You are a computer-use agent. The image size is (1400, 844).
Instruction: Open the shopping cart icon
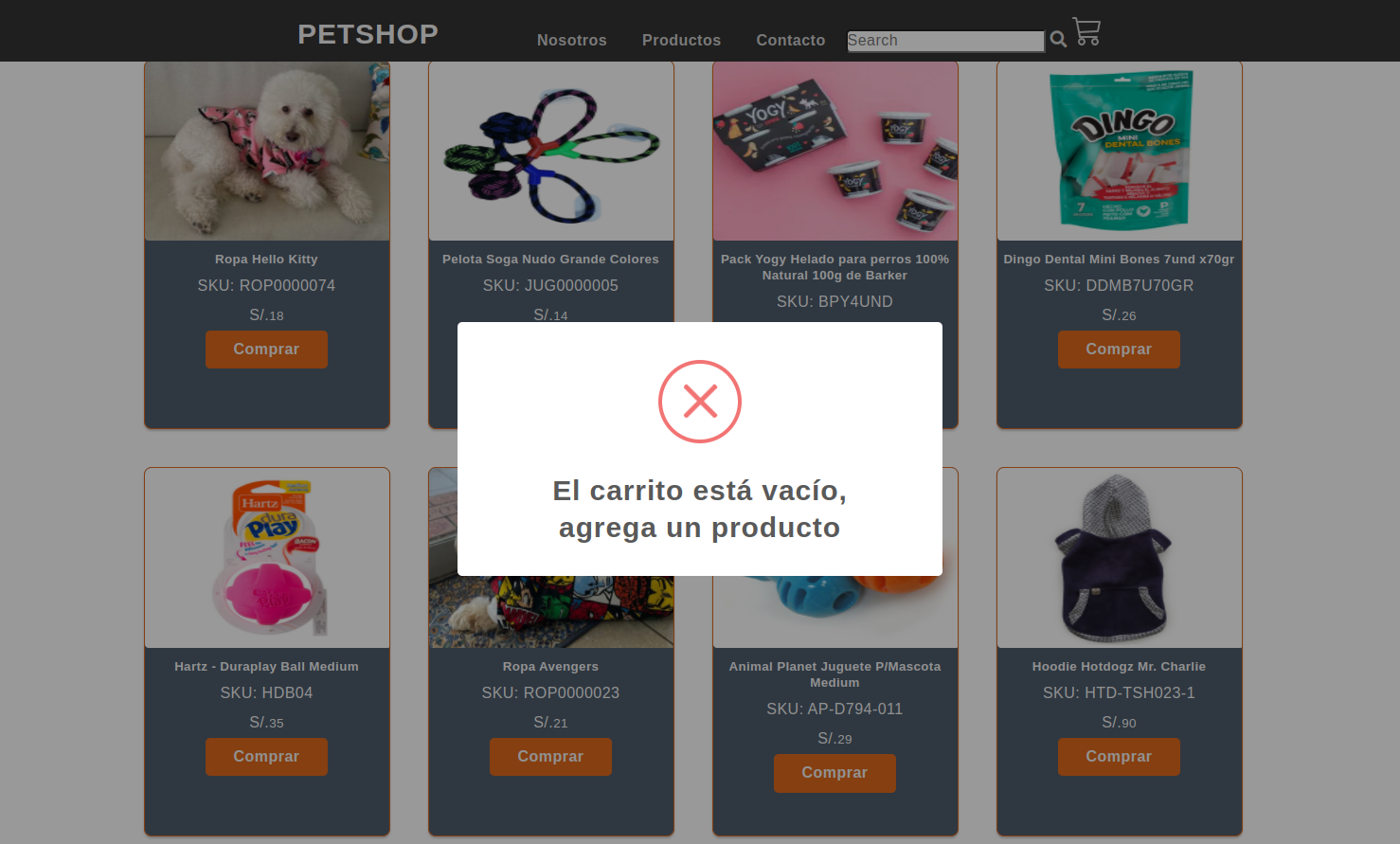pos(1086,31)
